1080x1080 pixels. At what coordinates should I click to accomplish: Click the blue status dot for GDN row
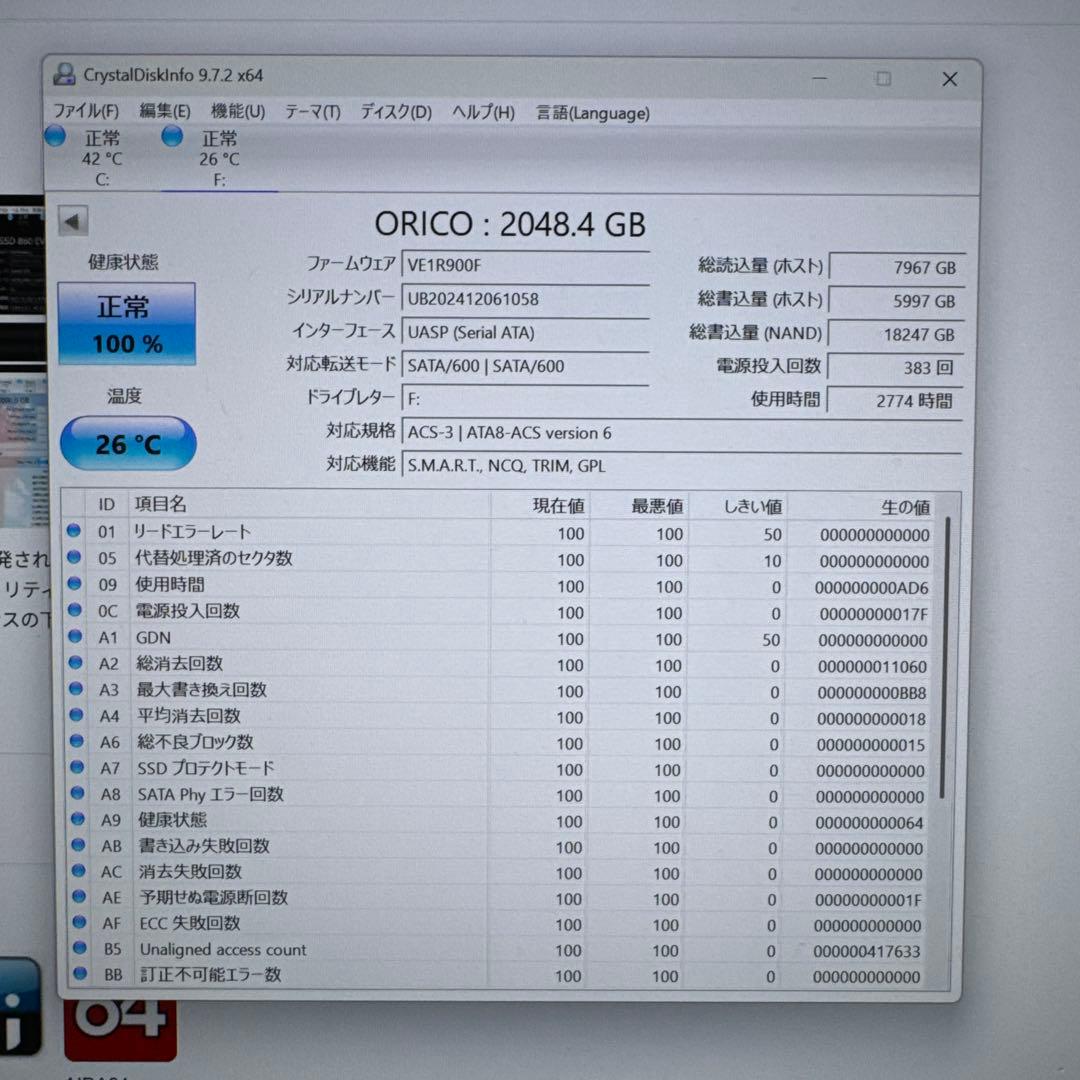point(75,636)
